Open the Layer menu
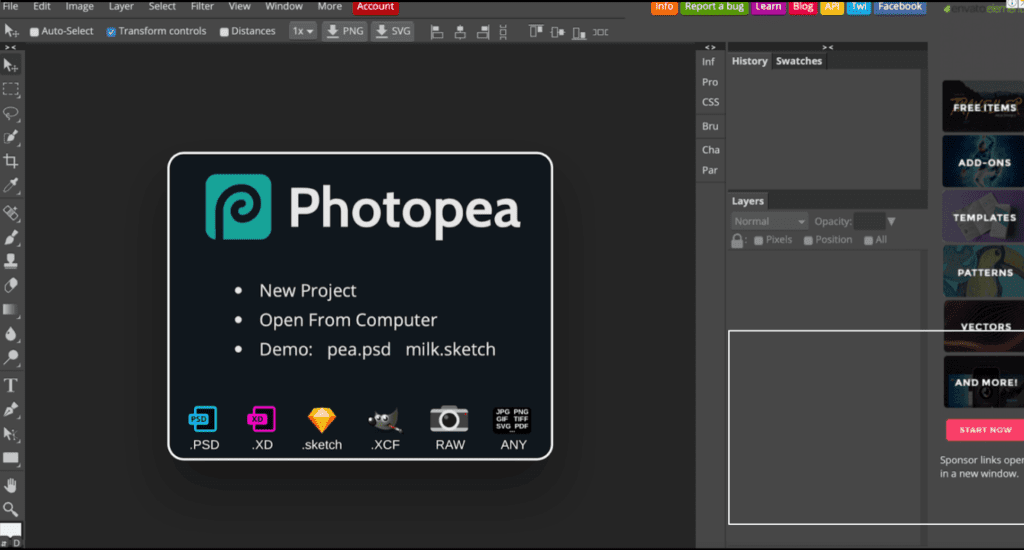 coord(121,7)
